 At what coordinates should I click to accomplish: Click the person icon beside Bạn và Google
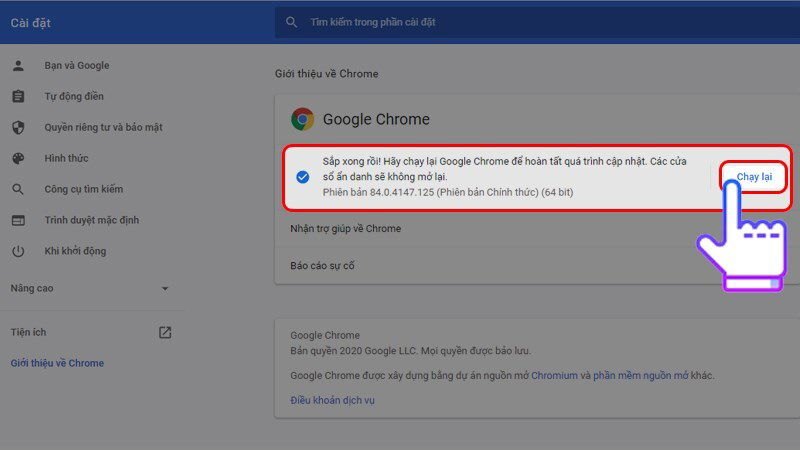[18, 65]
